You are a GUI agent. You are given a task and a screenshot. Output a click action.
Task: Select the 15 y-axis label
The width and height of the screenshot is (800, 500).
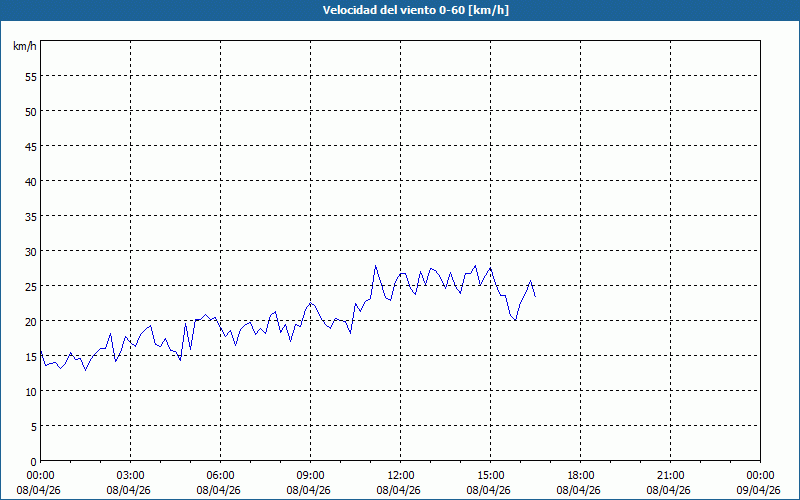pos(30,356)
